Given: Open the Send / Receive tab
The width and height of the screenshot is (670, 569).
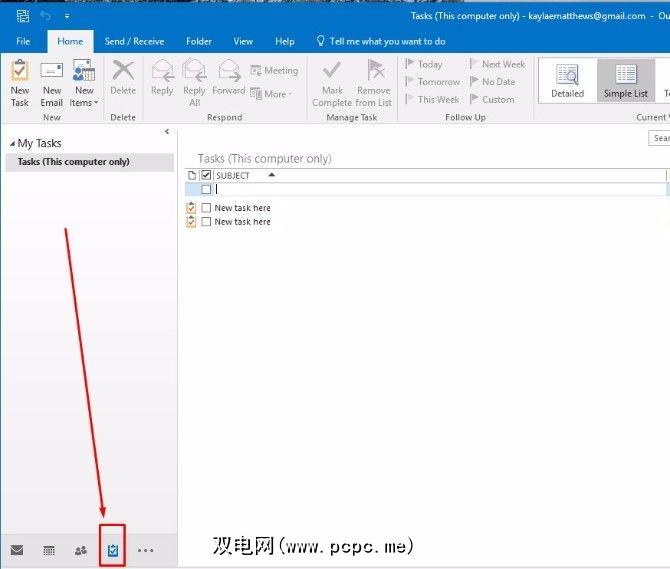Looking at the screenshot, I should coord(134,41).
